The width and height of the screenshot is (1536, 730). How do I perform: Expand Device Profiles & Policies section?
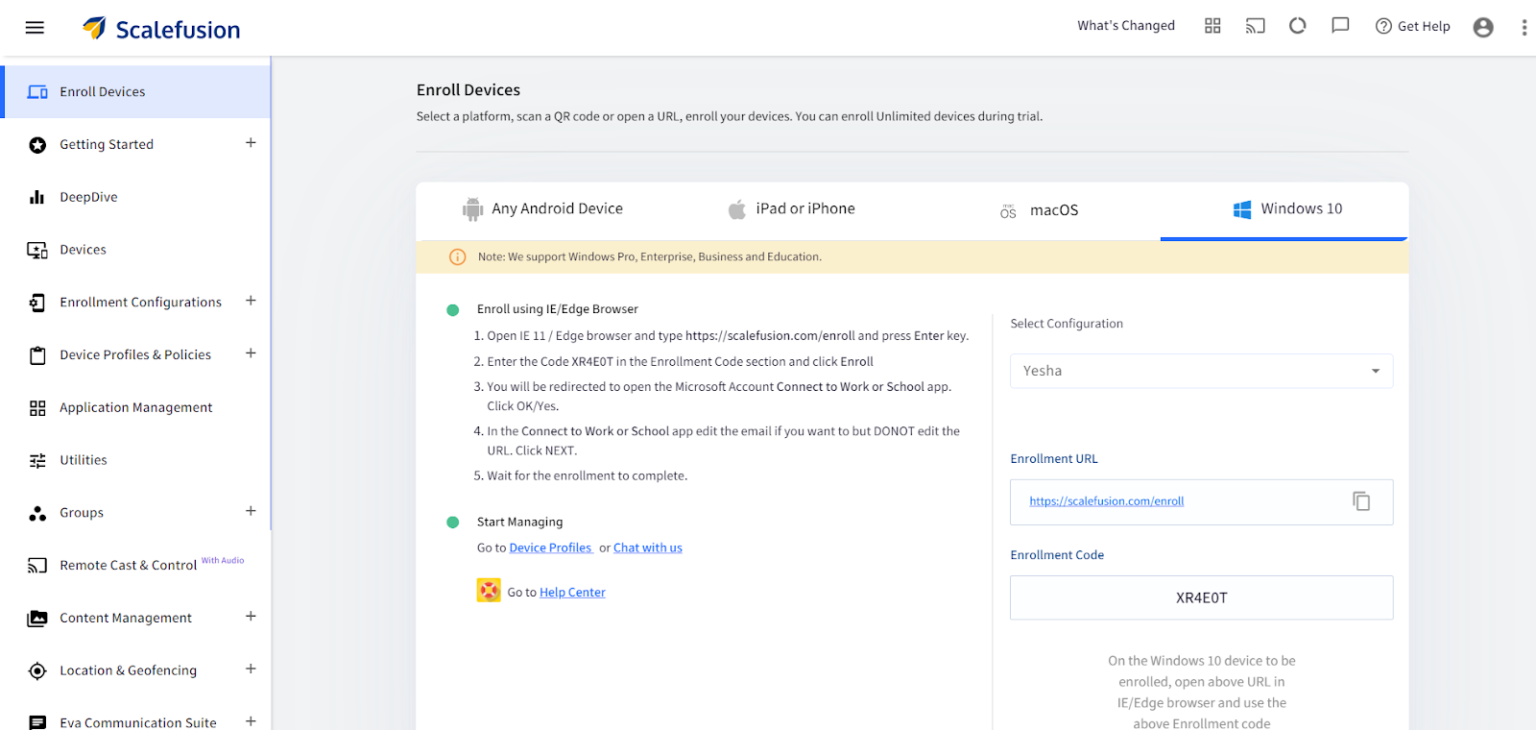251,353
